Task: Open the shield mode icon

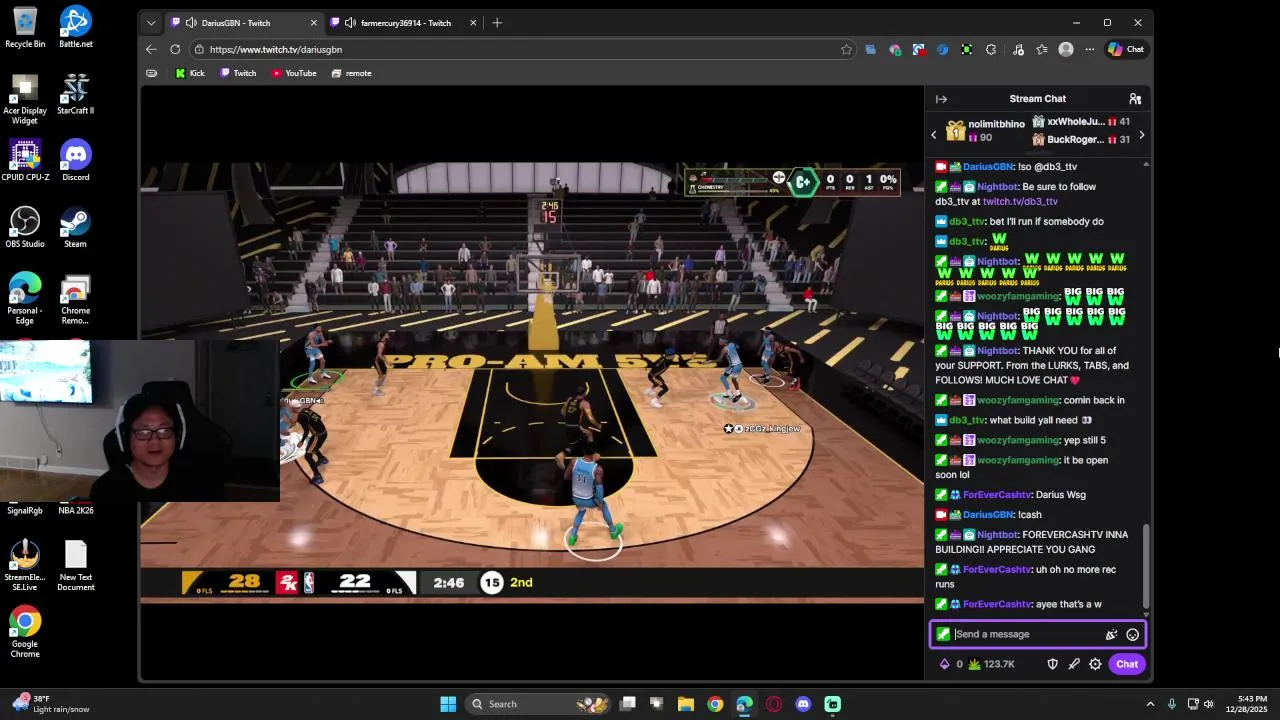Action: point(1052,664)
